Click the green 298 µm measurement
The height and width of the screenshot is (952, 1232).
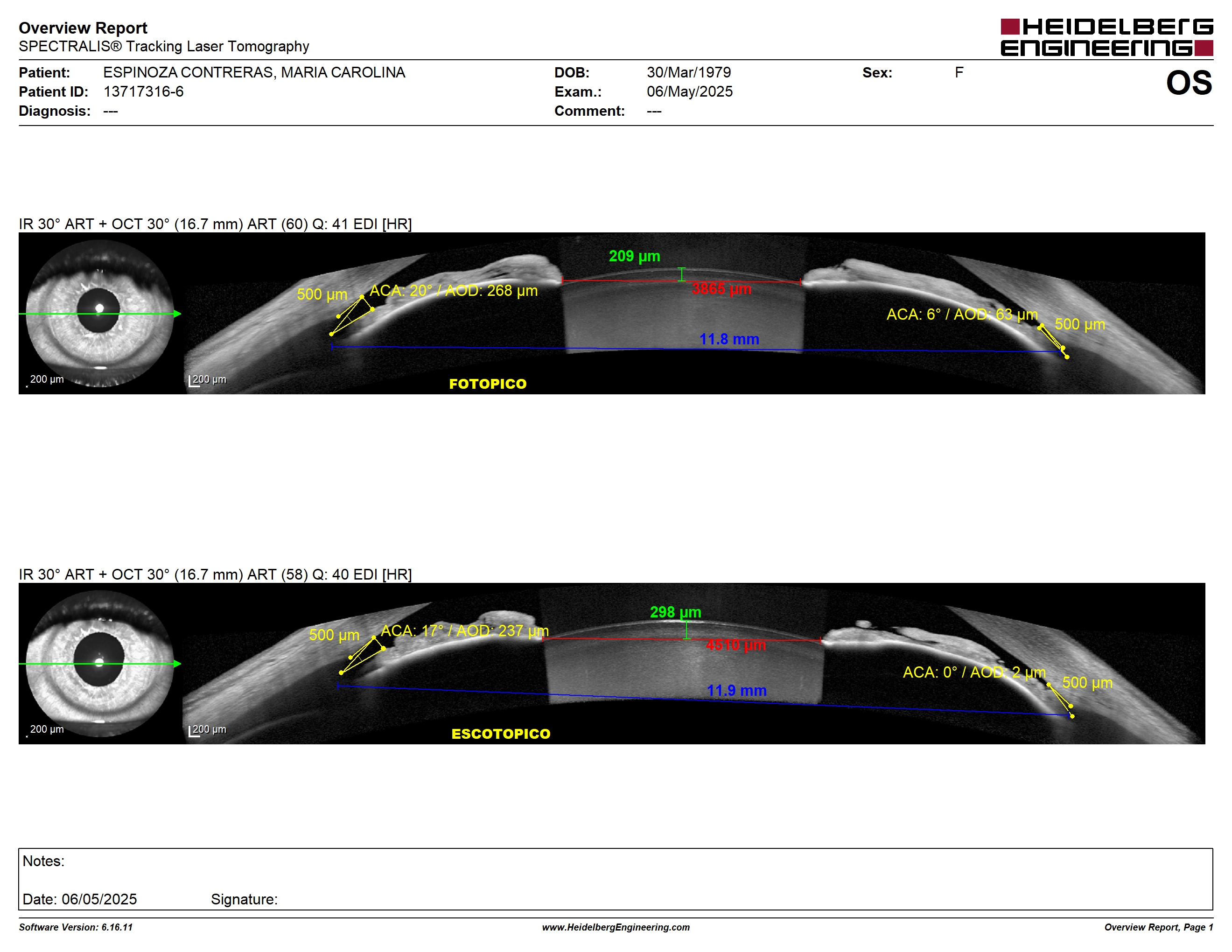click(676, 612)
